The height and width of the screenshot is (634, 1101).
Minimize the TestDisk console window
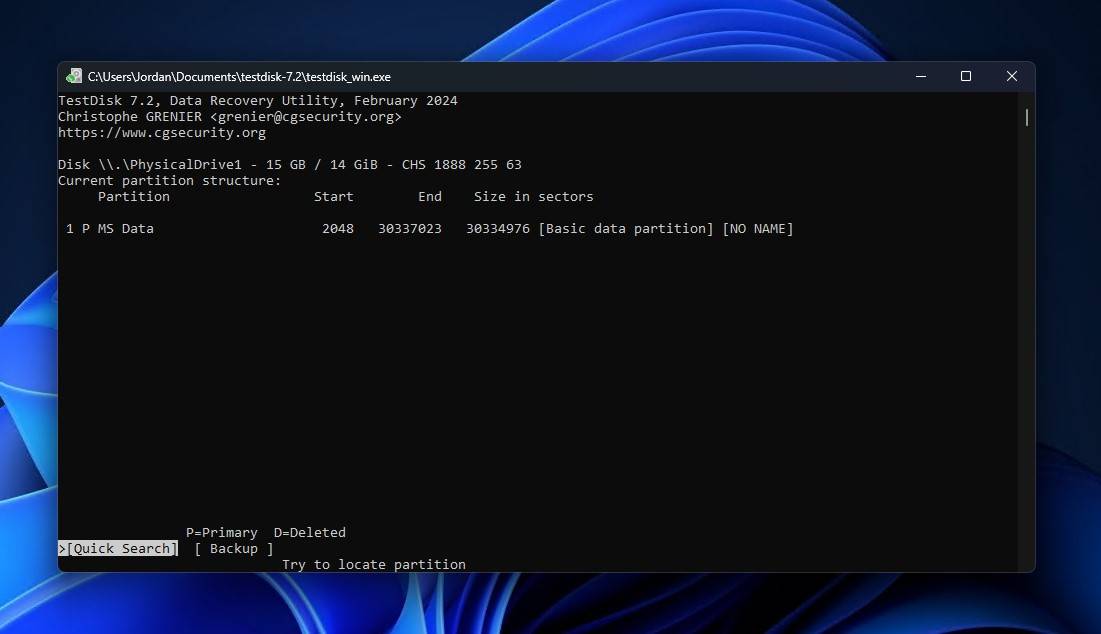tap(921, 77)
